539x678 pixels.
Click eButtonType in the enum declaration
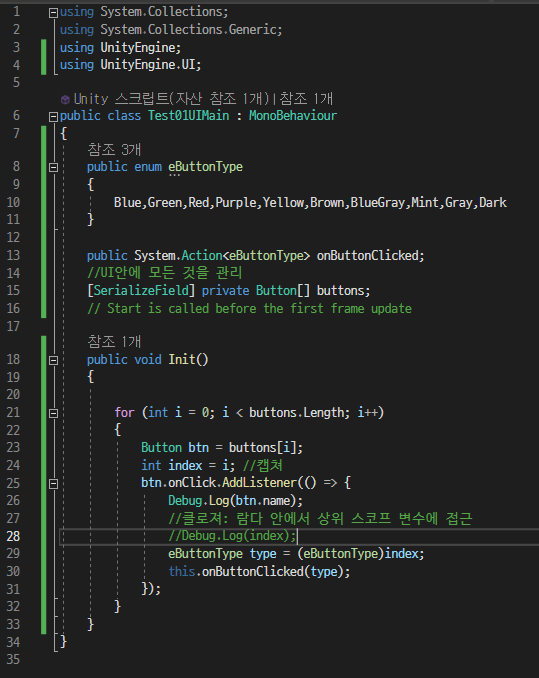pyautogui.click(x=205, y=167)
